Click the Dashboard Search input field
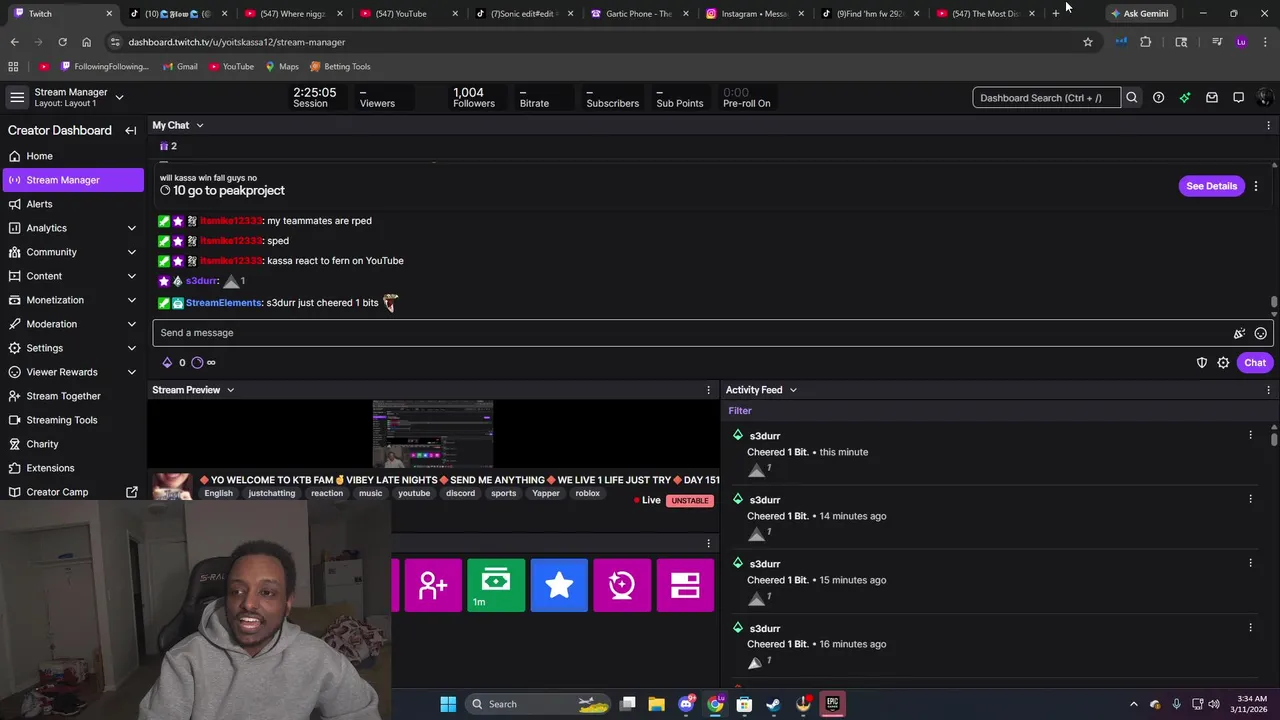Image resolution: width=1280 pixels, height=720 pixels. tap(1046, 98)
